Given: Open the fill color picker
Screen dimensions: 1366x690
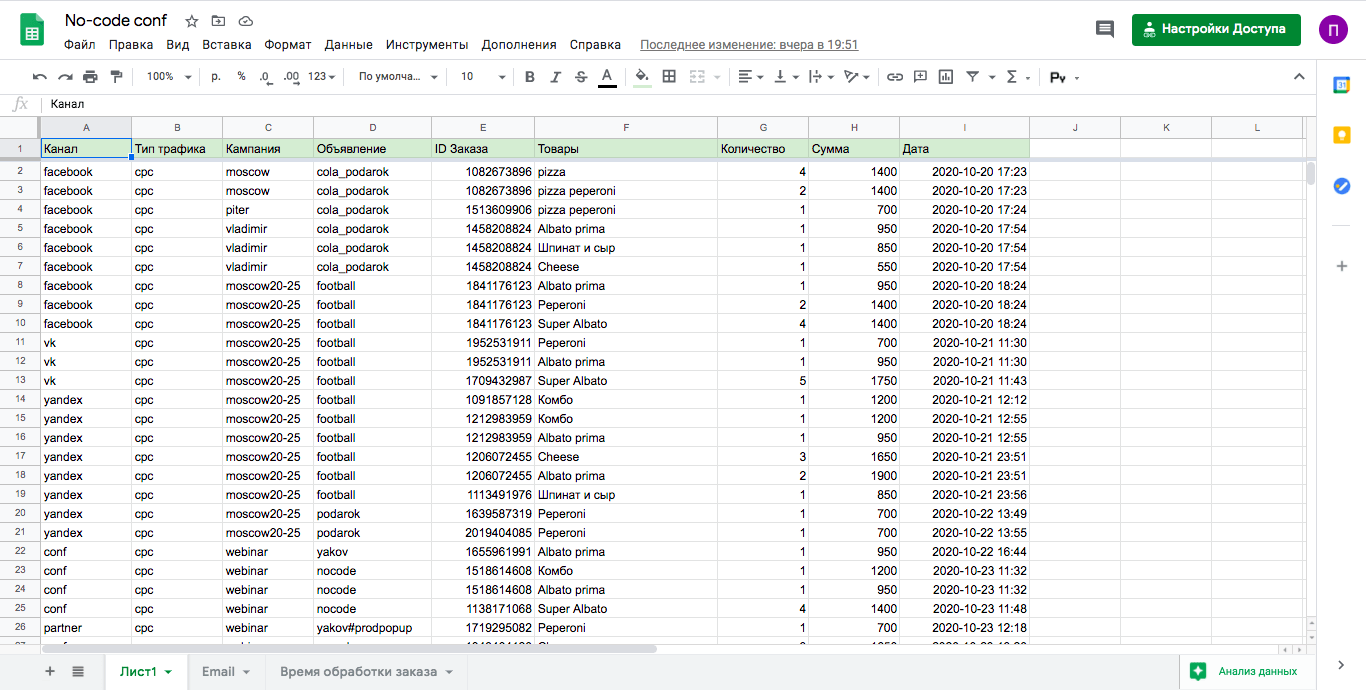Looking at the screenshot, I should [x=642, y=77].
